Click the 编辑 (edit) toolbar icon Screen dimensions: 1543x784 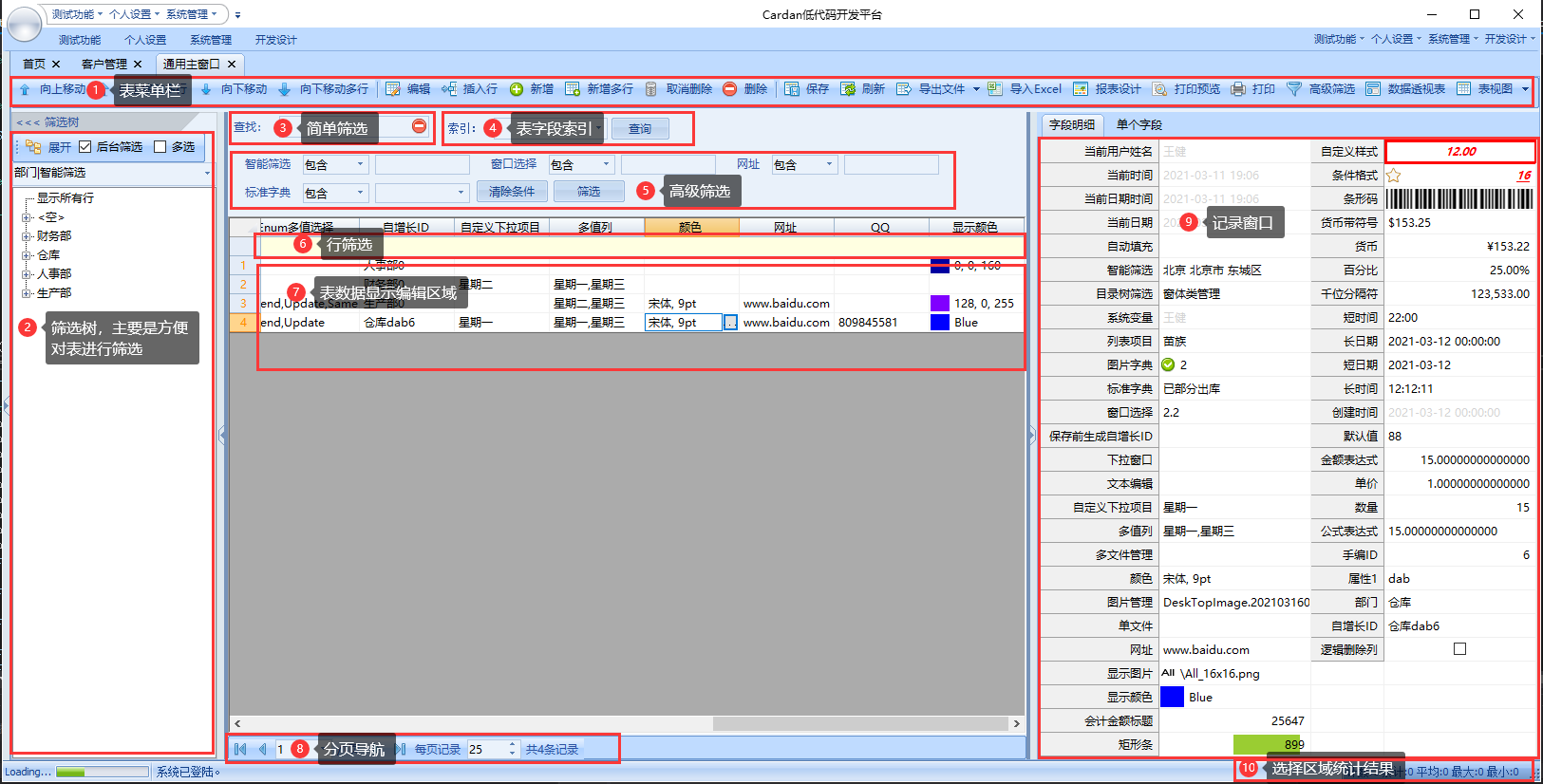[392, 89]
